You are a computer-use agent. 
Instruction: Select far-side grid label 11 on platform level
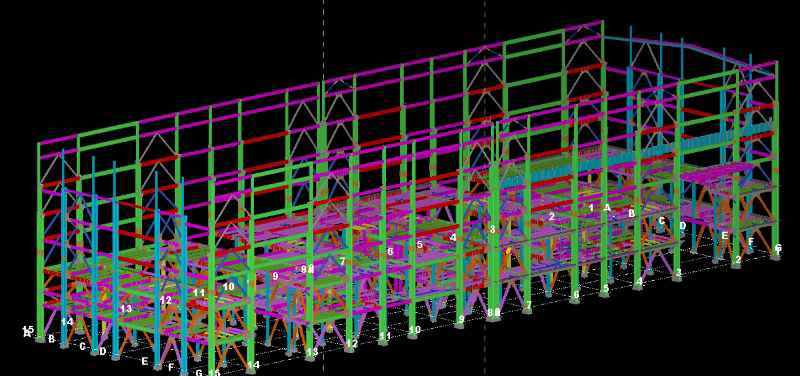199,293
